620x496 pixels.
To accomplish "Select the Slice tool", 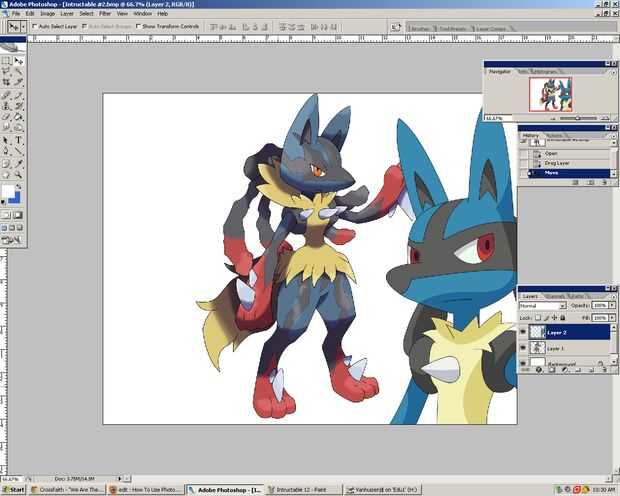I will 18,82.
